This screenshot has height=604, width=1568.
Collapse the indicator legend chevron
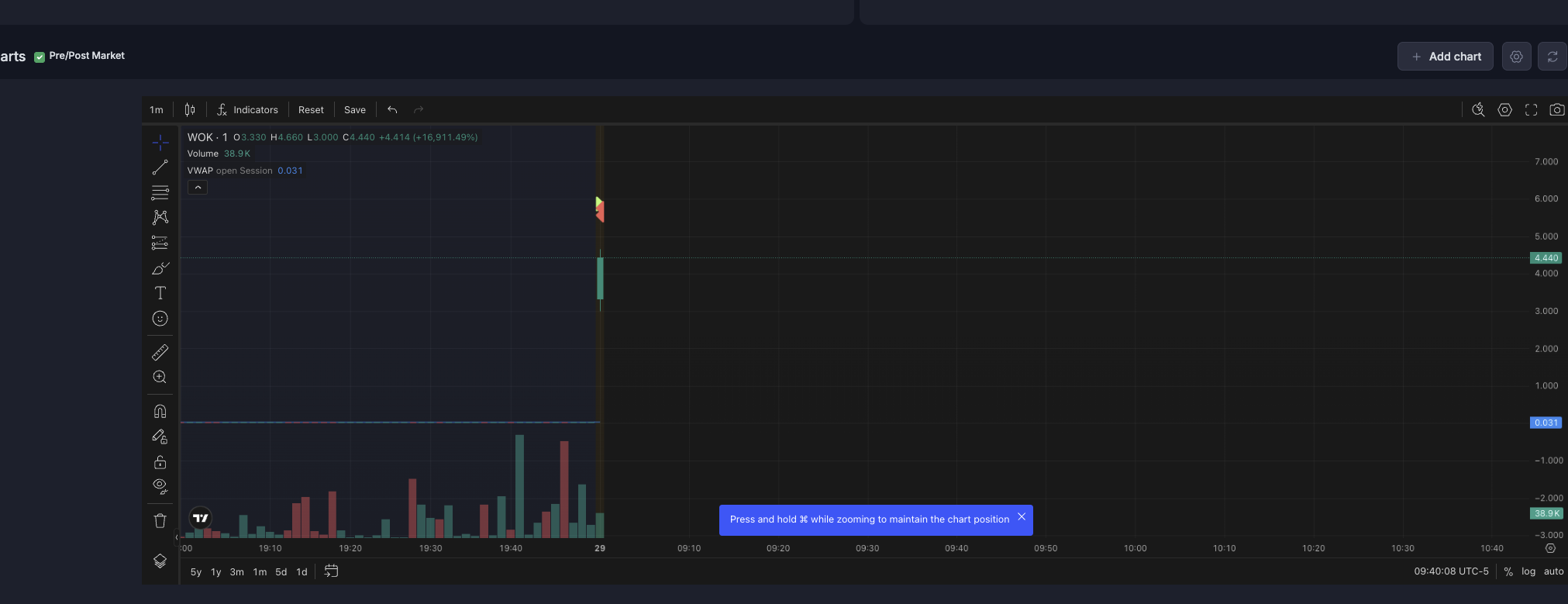tap(198, 188)
